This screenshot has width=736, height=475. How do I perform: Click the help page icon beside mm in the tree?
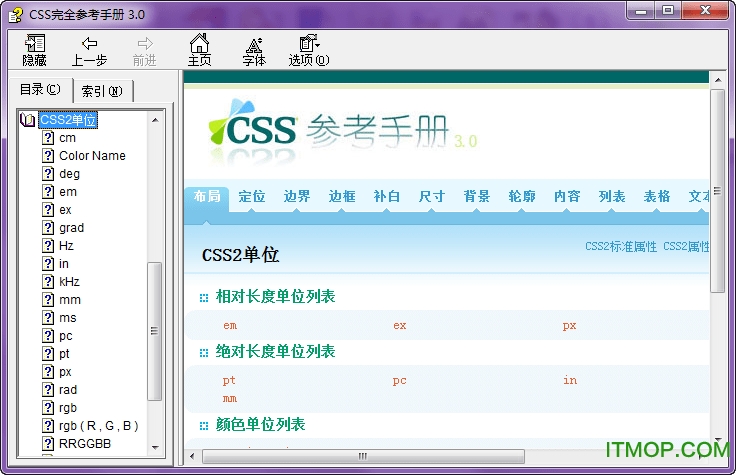click(x=48, y=299)
